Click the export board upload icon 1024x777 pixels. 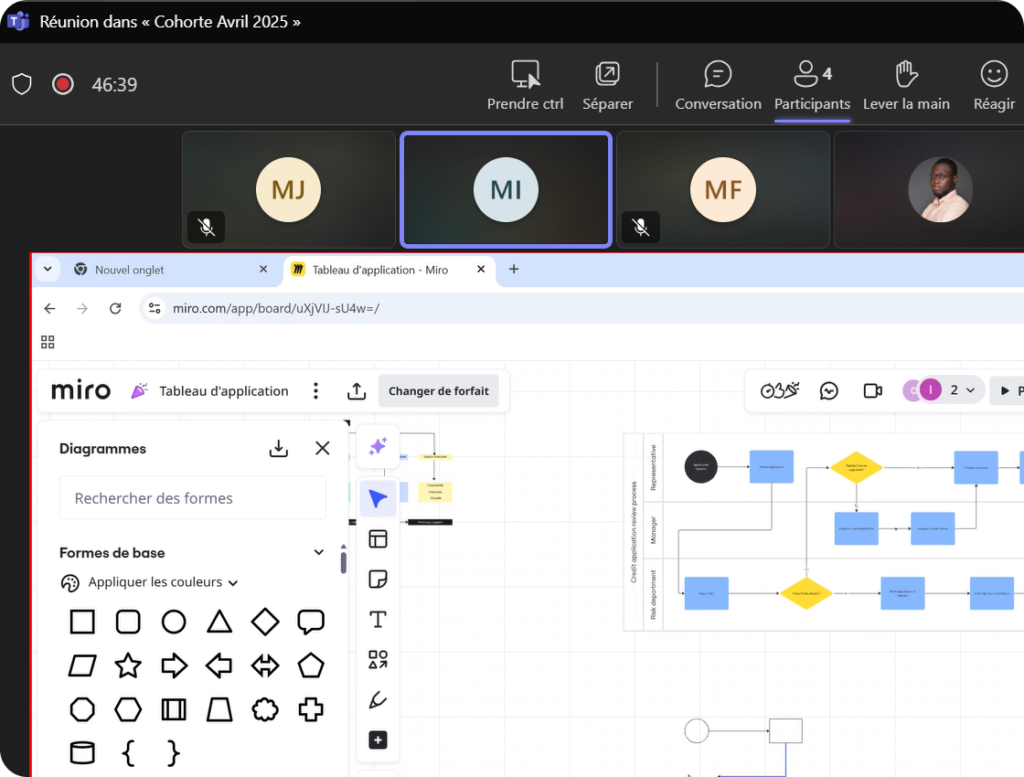tap(356, 391)
